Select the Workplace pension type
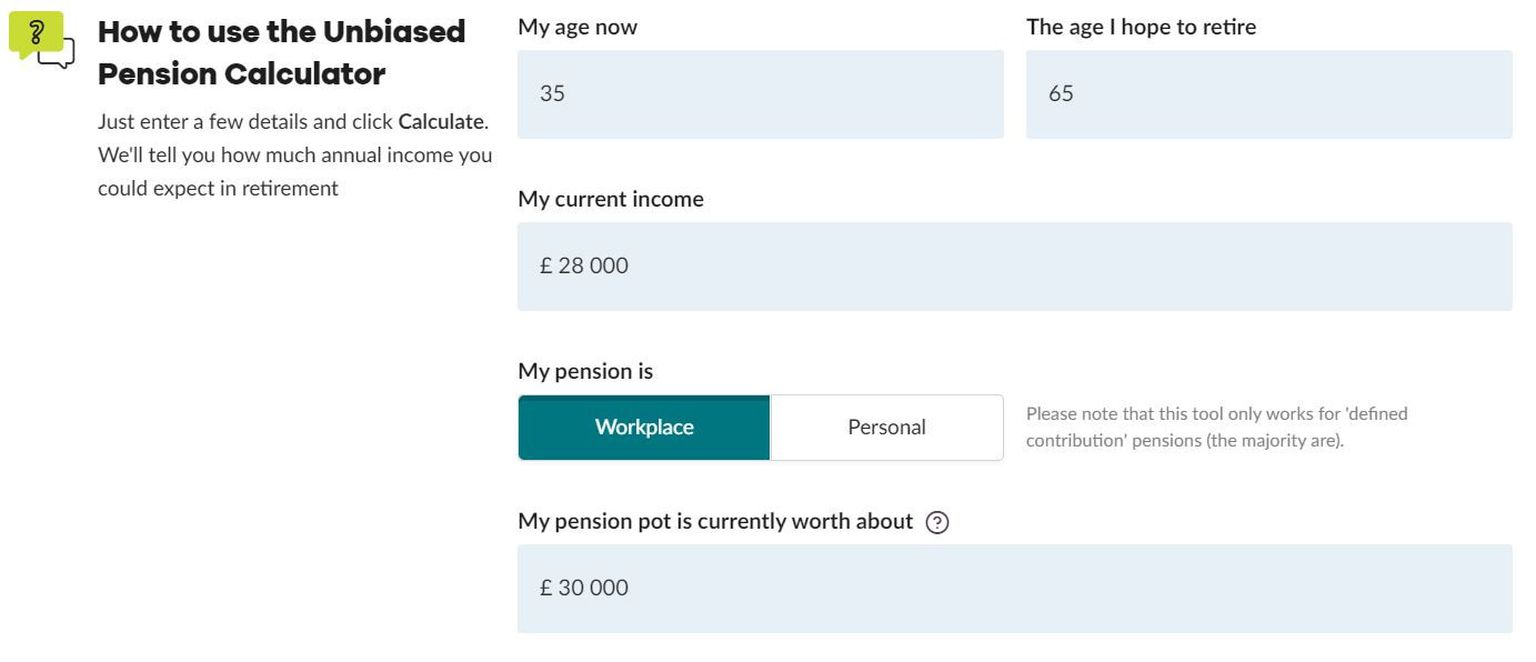Image resolution: width=1536 pixels, height=662 pixels. click(643, 427)
